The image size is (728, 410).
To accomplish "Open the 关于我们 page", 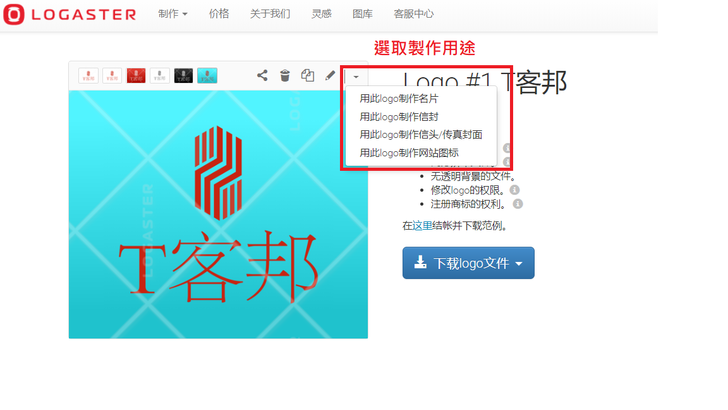I will 270,14.
